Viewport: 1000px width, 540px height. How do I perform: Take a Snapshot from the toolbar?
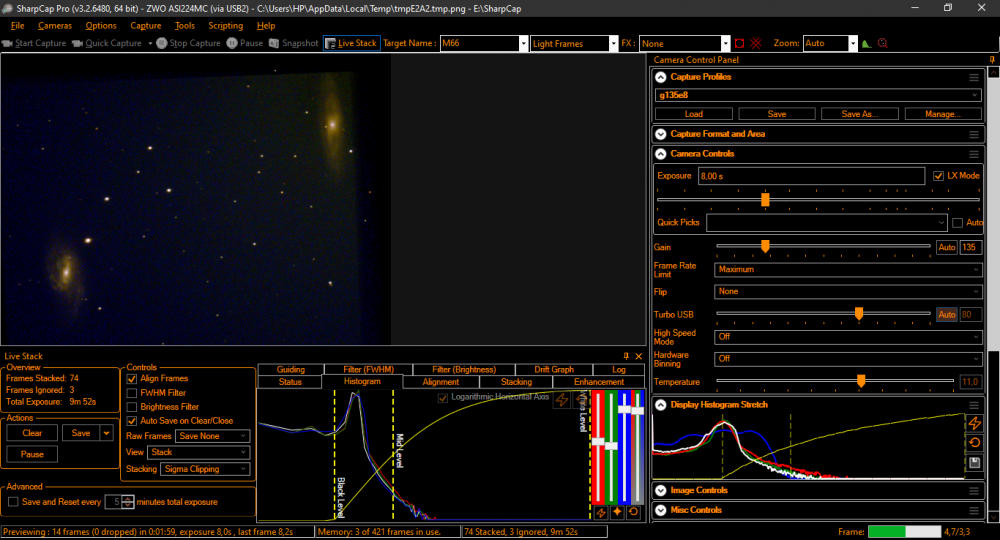(293, 43)
